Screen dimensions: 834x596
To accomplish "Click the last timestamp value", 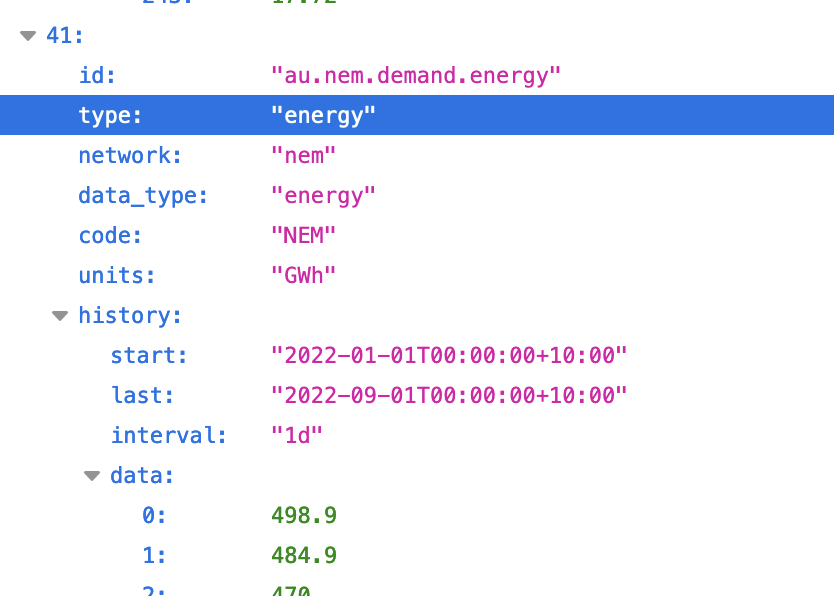I will coord(450,395).
